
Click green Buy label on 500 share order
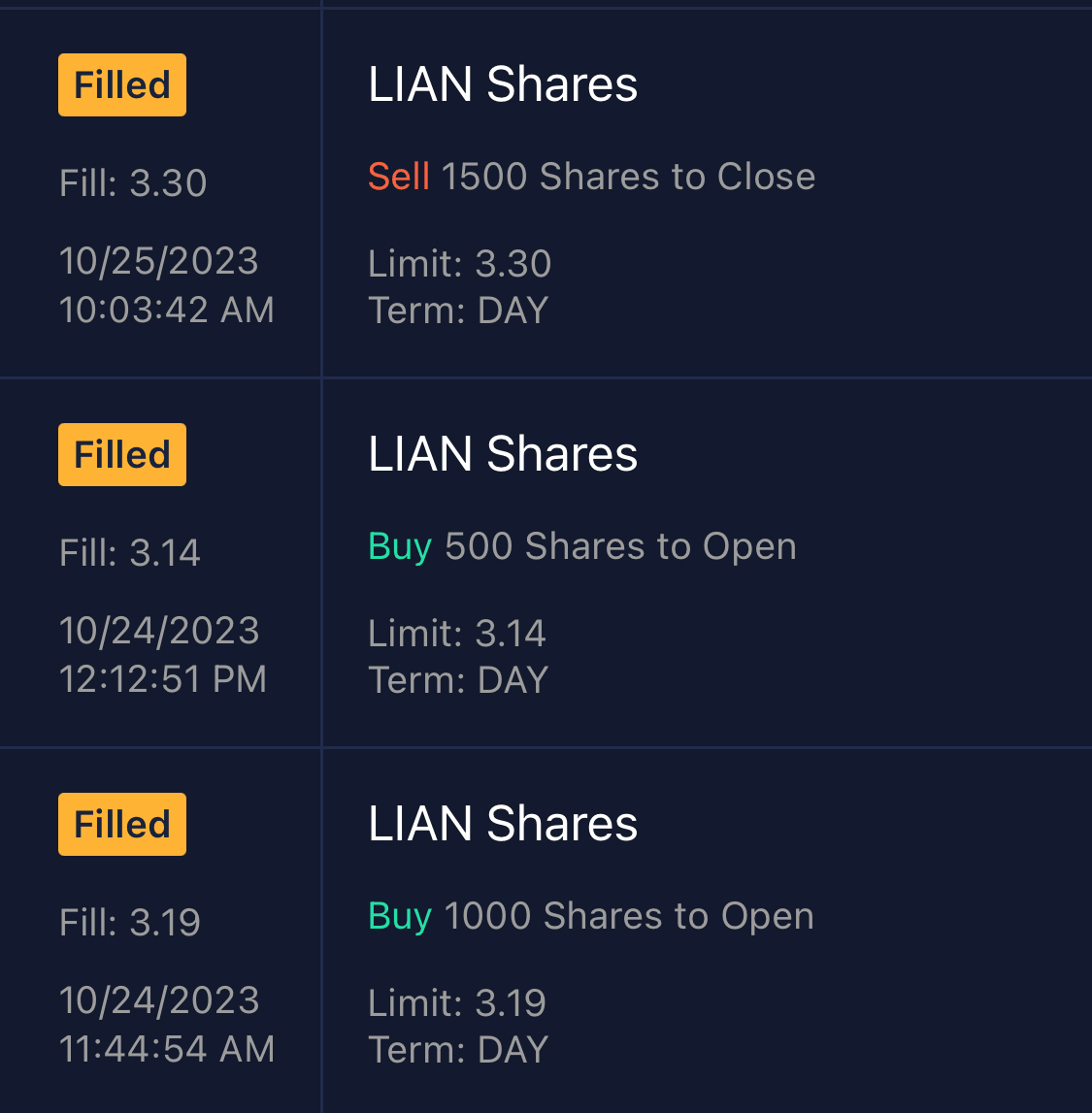[x=400, y=546]
